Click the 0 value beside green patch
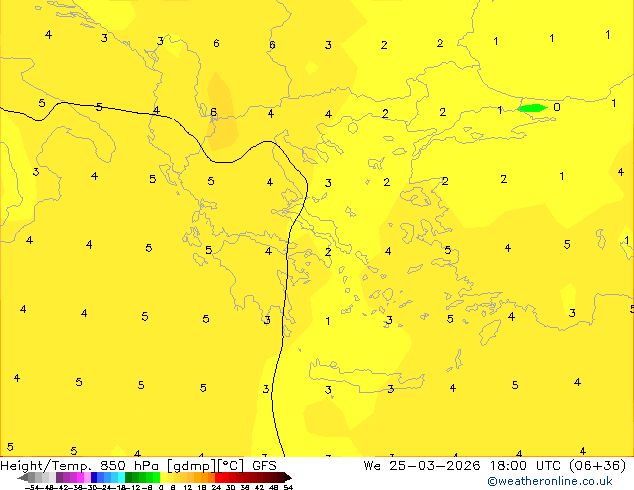The height and width of the screenshot is (490, 634). pos(557,107)
